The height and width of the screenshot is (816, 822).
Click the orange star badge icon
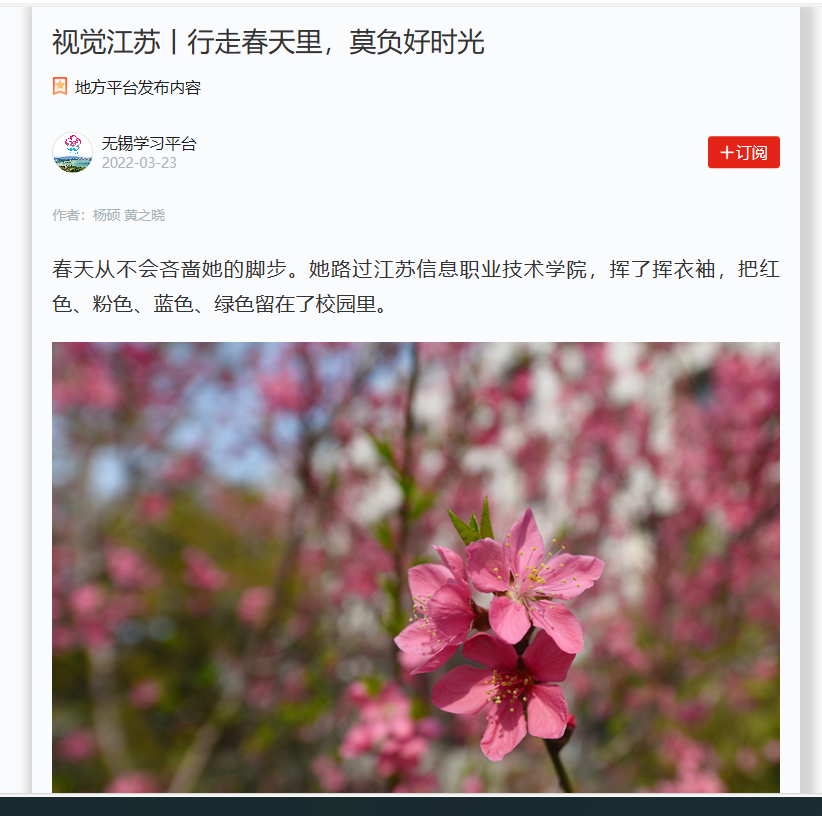(60, 86)
